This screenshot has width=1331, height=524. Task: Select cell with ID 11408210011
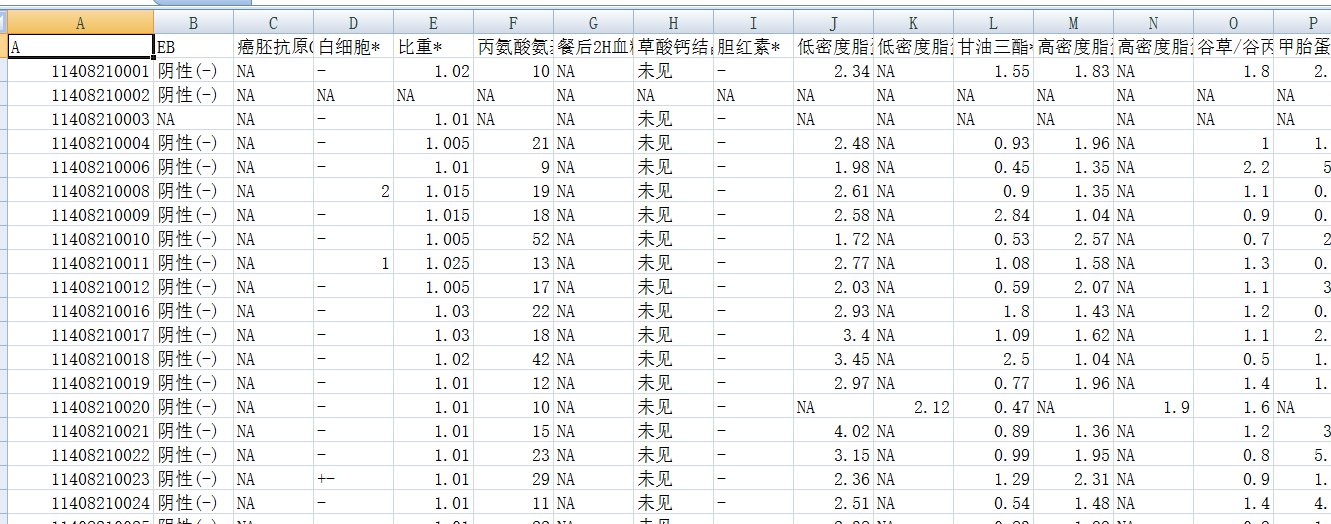point(80,263)
